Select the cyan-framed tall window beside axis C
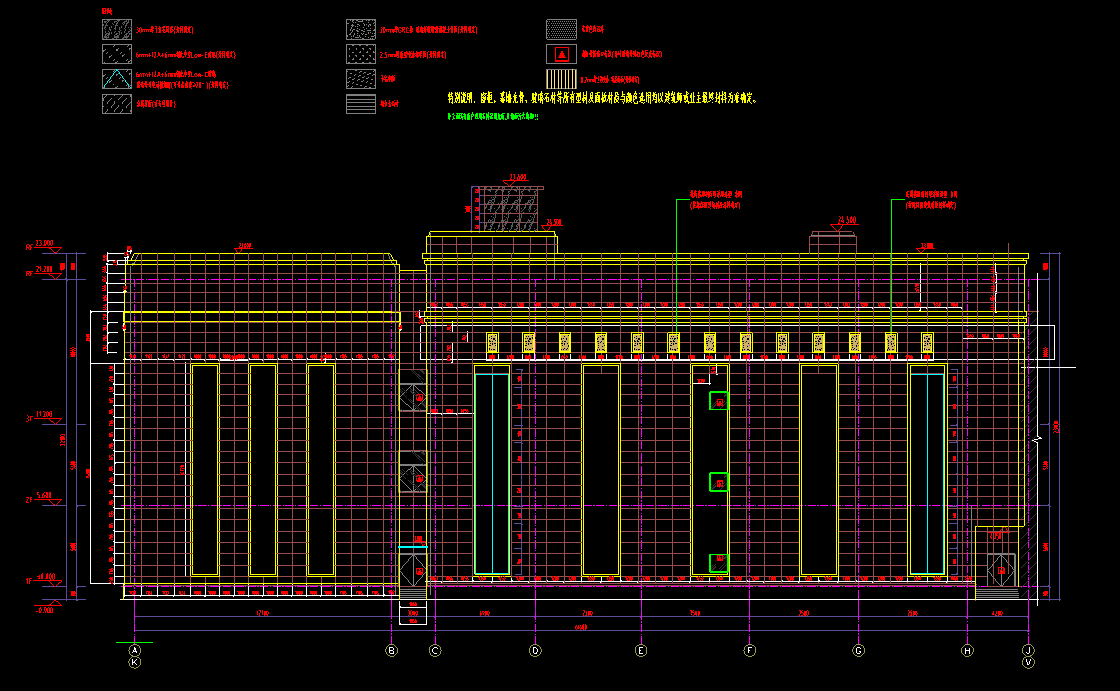Viewport: 1120px width, 691px height. pyautogui.click(x=491, y=471)
